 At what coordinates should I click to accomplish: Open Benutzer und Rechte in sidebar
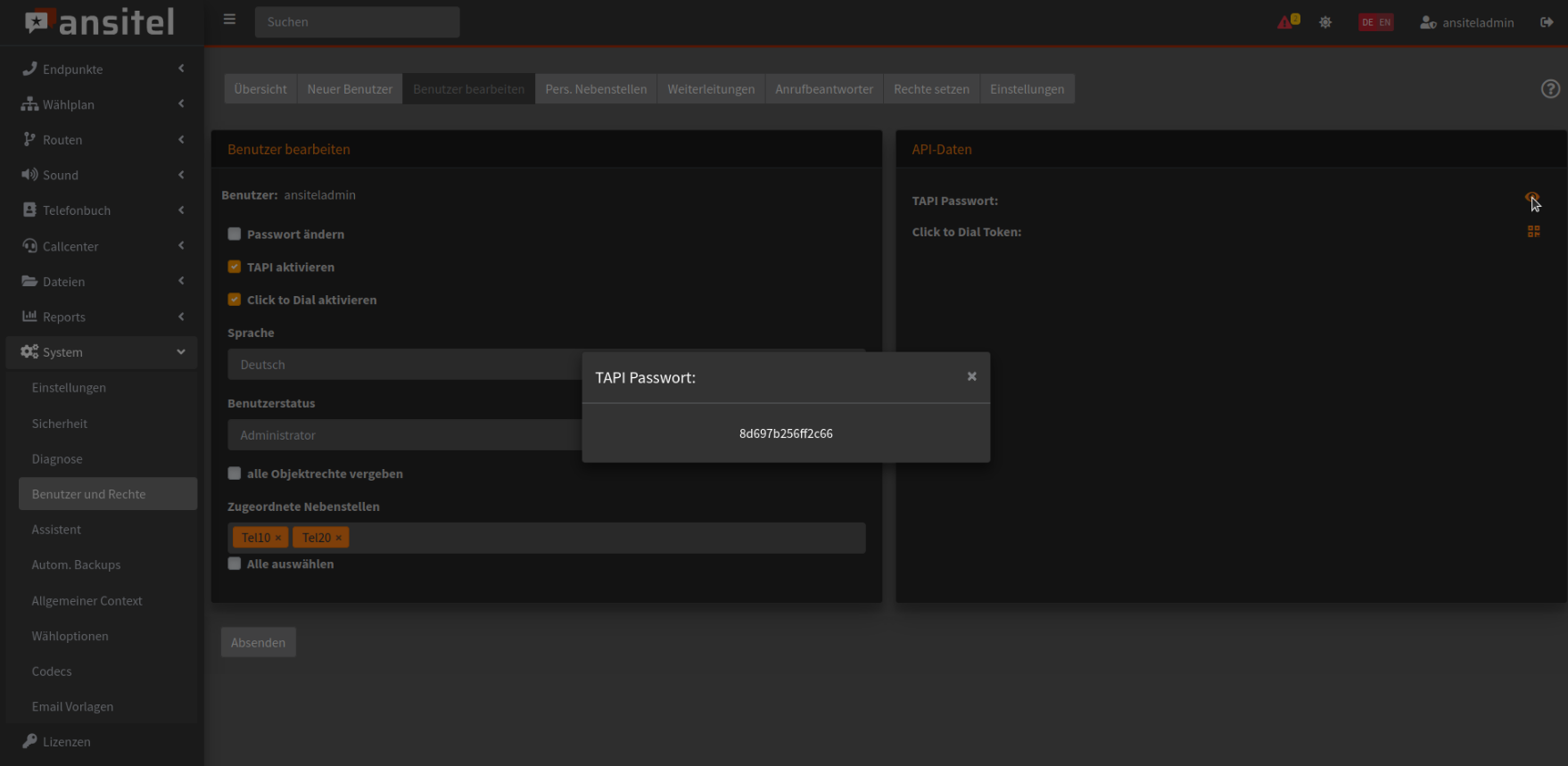click(x=108, y=494)
